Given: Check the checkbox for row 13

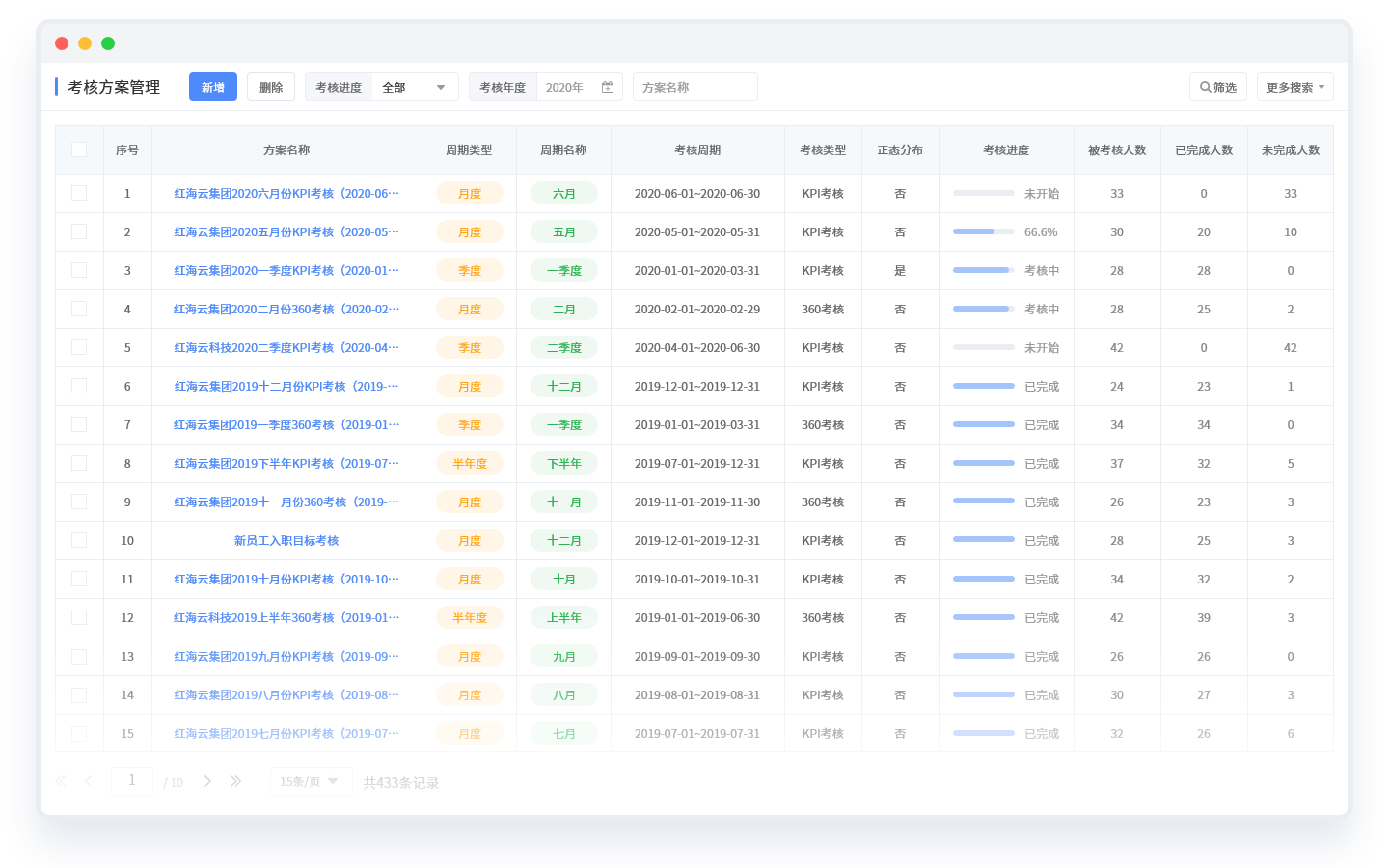Looking at the screenshot, I should click(79, 656).
